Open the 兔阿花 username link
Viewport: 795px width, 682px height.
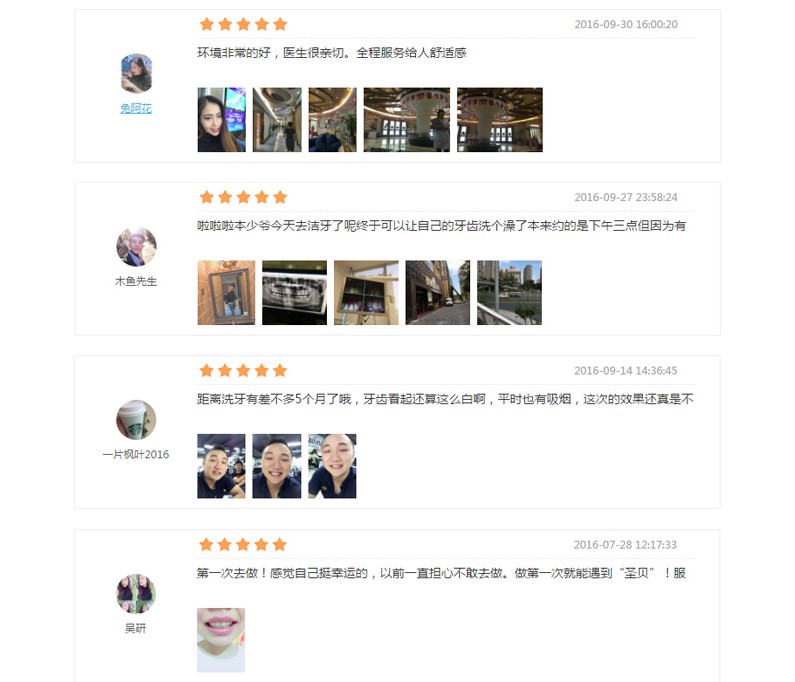tap(136, 109)
